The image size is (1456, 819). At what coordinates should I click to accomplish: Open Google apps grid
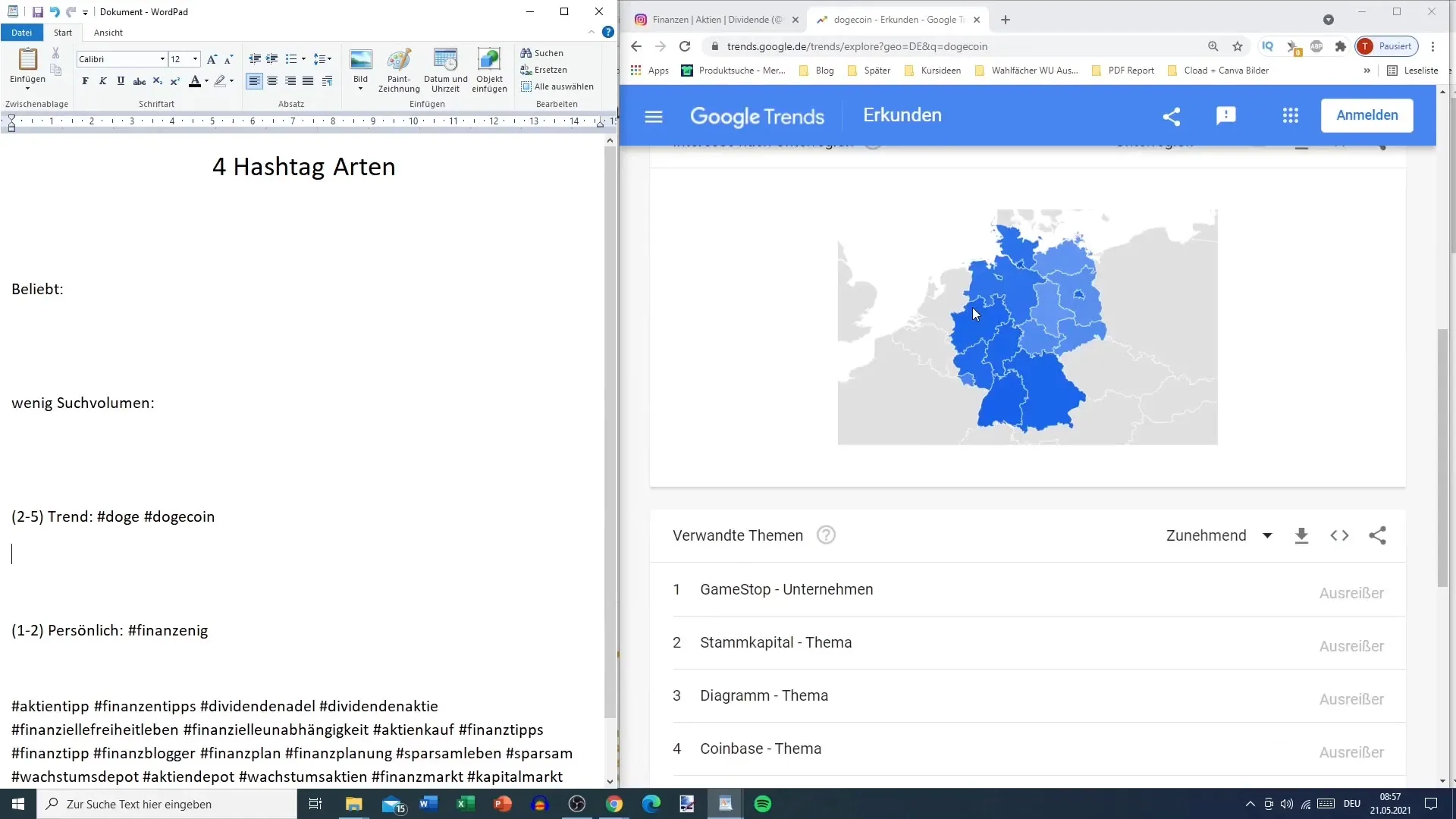pos(1291,116)
